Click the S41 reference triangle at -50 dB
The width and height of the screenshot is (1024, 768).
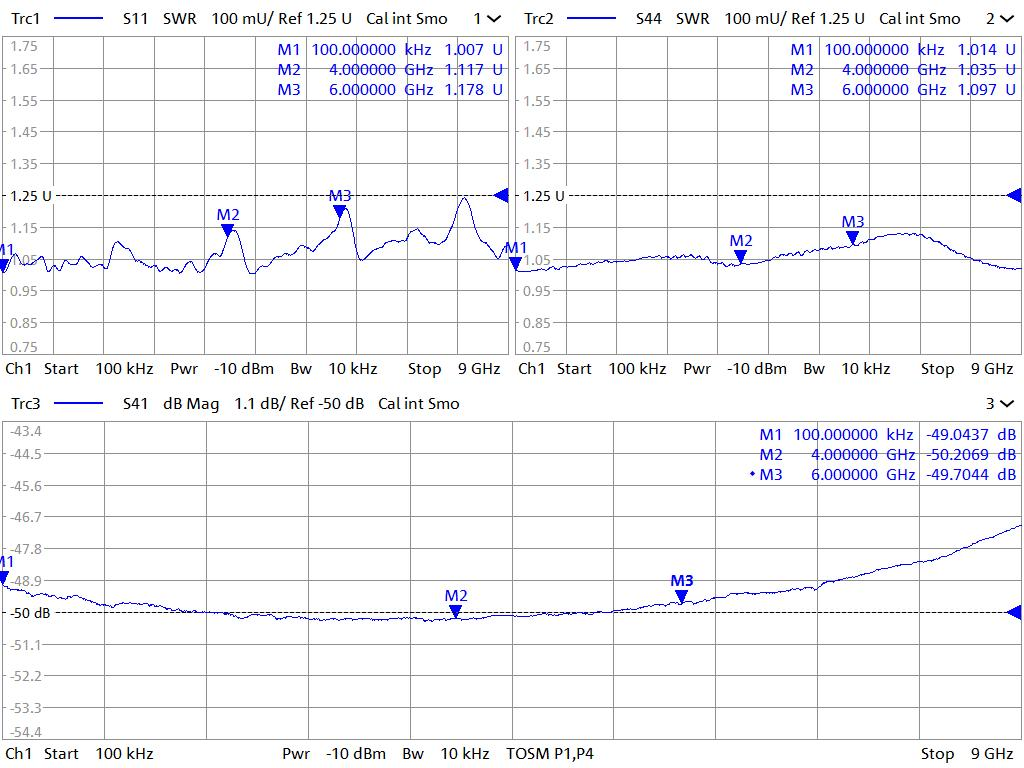(1014, 612)
